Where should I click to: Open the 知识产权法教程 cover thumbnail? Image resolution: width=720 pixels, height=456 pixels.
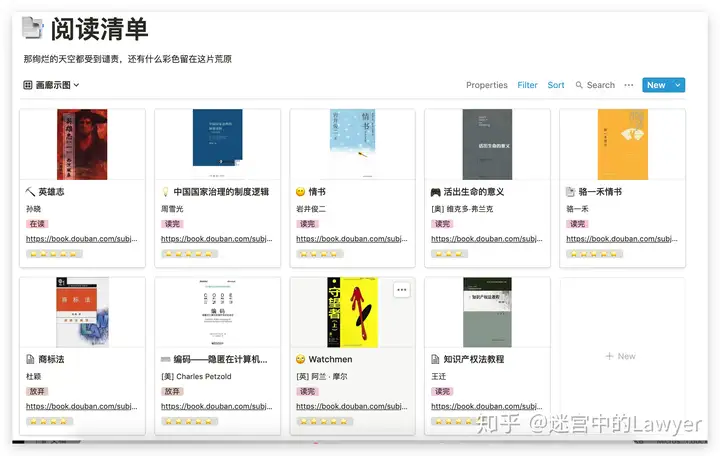(487, 312)
